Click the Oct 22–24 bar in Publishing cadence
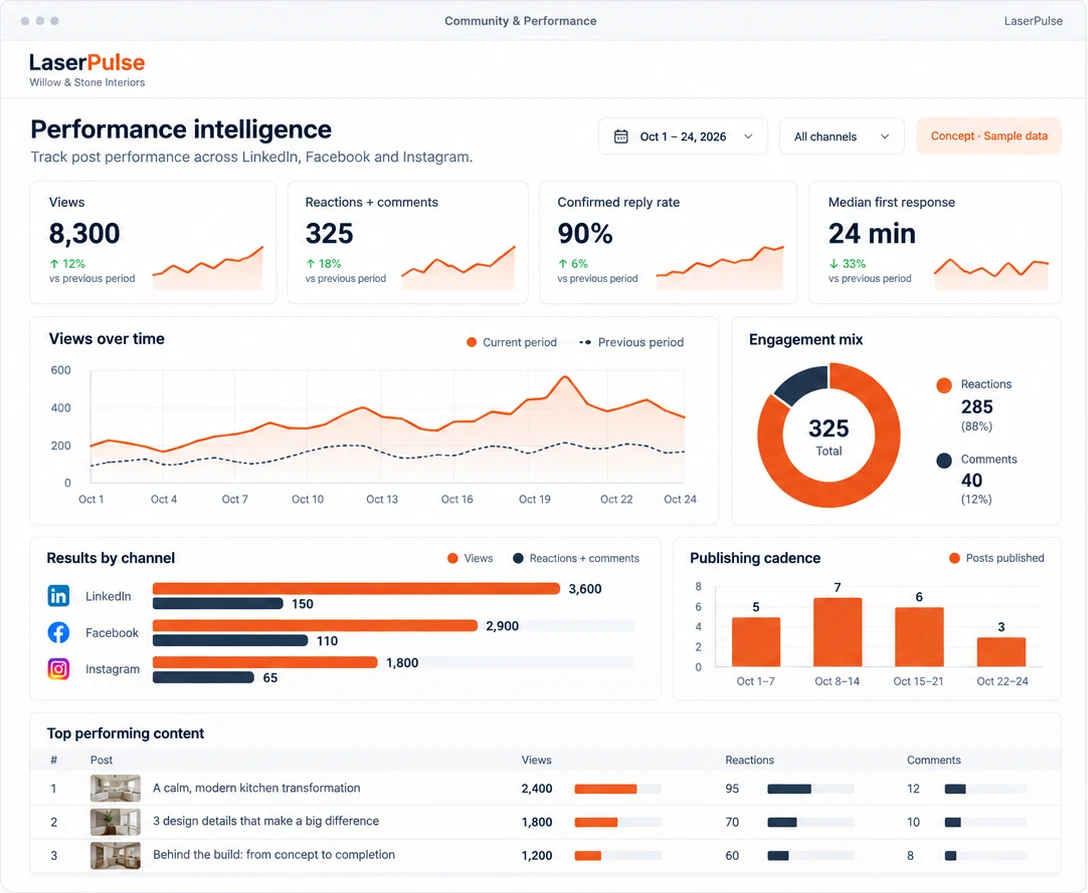1088x893 pixels. point(1001,652)
